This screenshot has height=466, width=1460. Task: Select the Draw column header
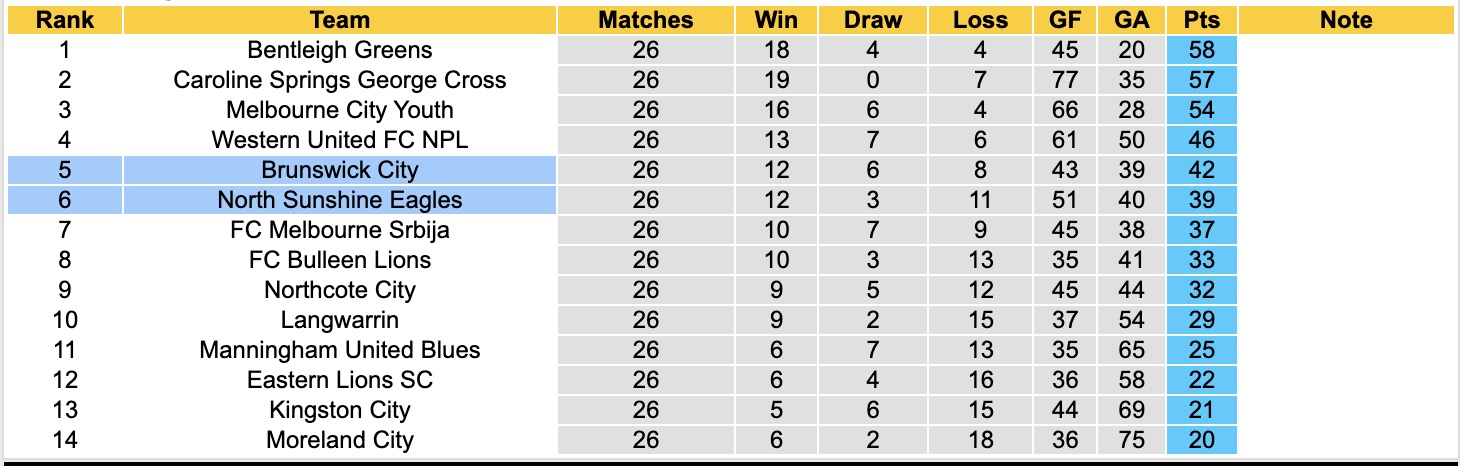tap(872, 20)
